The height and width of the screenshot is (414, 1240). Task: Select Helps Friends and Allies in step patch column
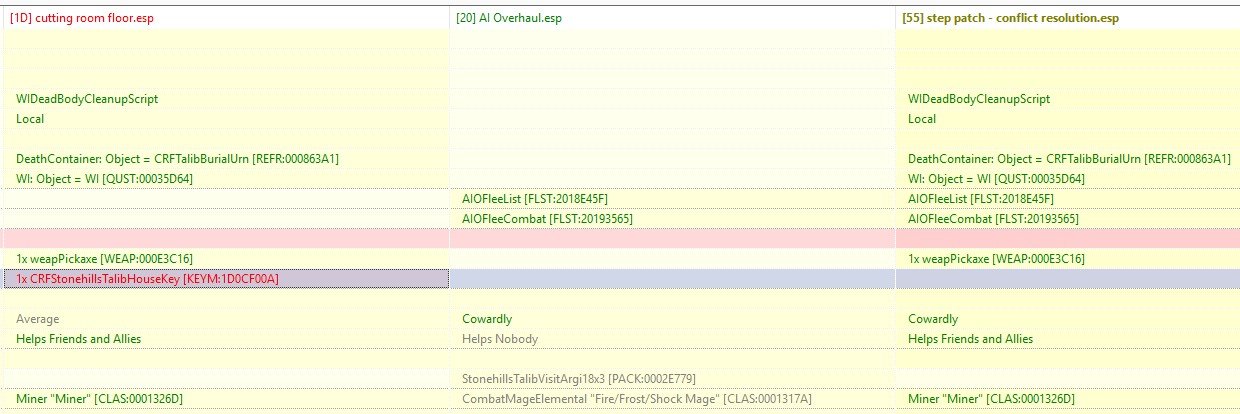(x=970, y=339)
